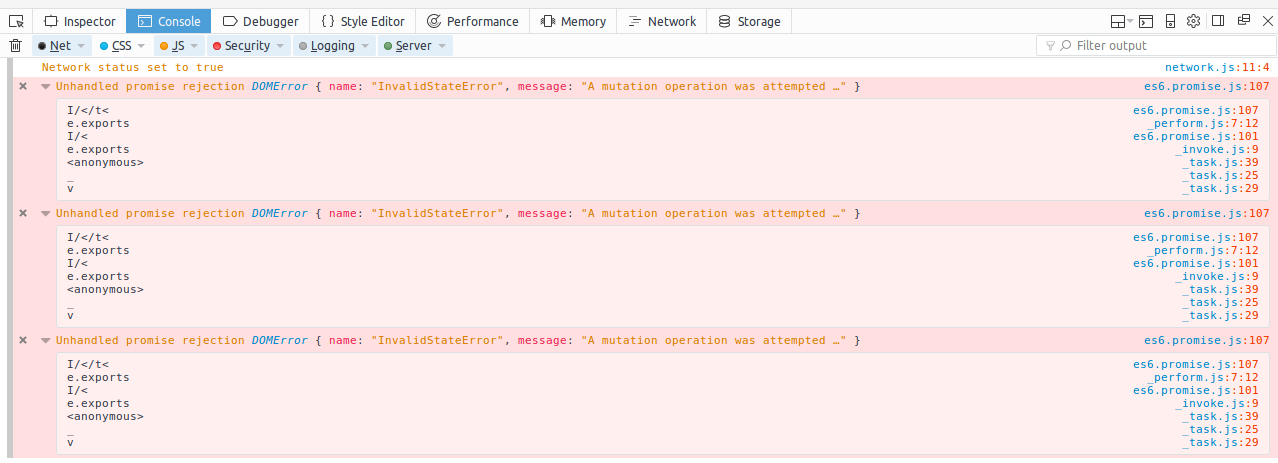The height and width of the screenshot is (463, 1278).
Task: Open _invoke.js:9 in second stack trace
Action: click(x=1217, y=277)
